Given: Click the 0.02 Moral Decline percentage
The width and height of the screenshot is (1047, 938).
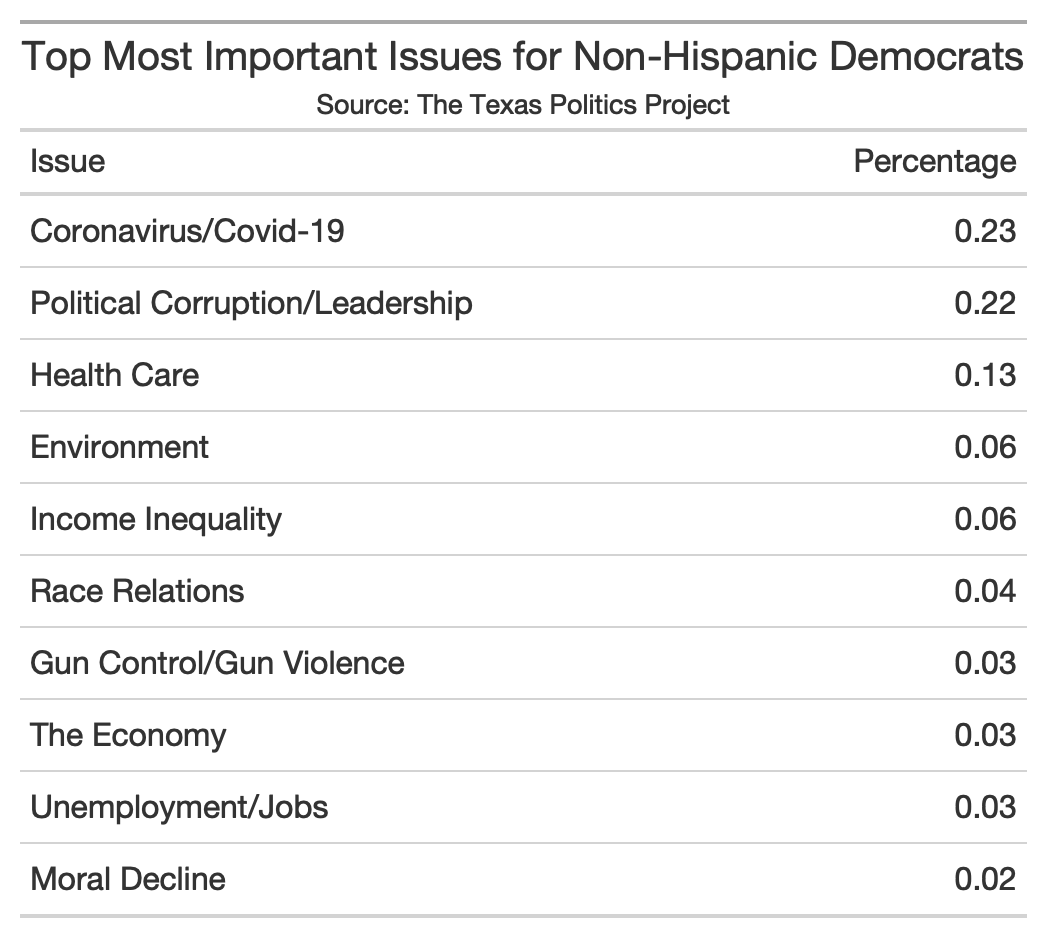Looking at the screenshot, I should tap(985, 879).
